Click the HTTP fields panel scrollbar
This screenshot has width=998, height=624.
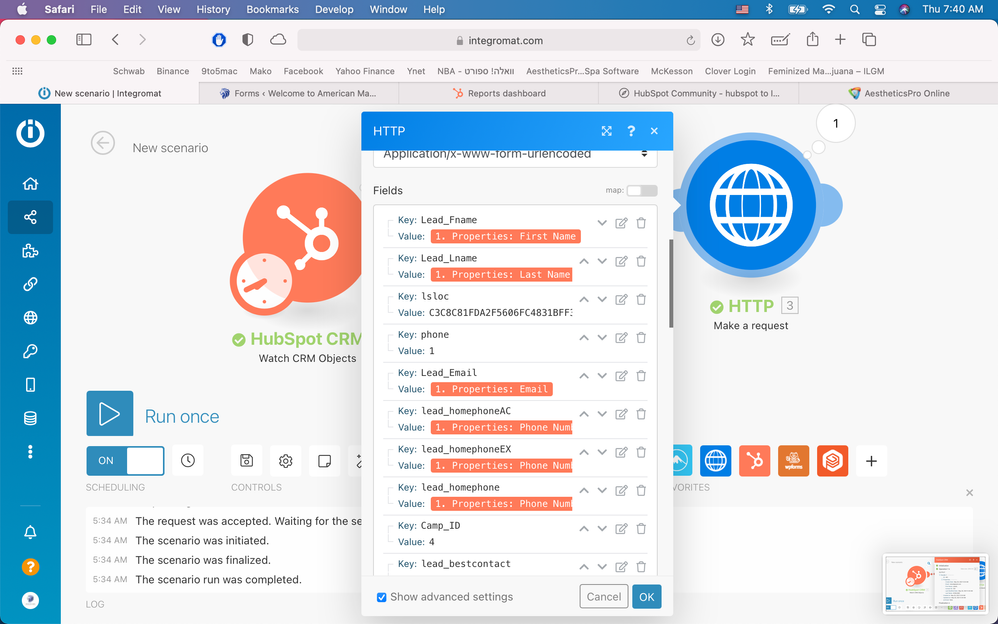click(671, 283)
